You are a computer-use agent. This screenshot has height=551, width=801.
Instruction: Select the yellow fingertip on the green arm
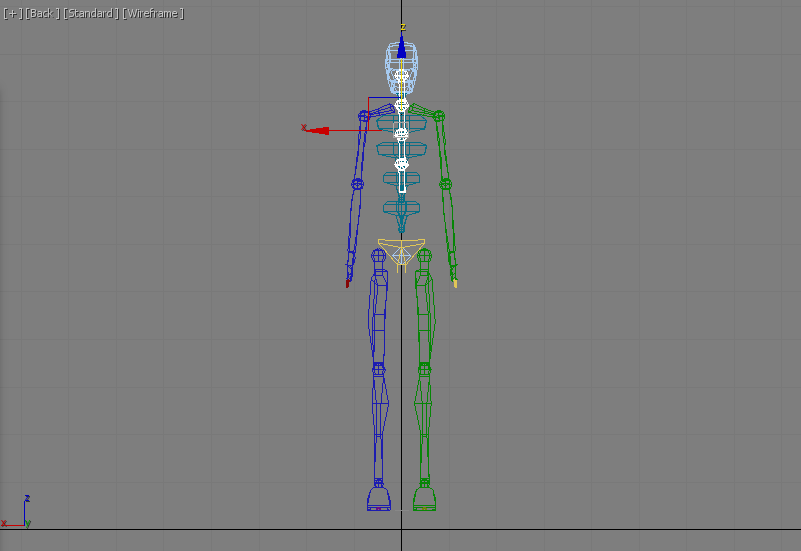pyautogui.click(x=455, y=283)
